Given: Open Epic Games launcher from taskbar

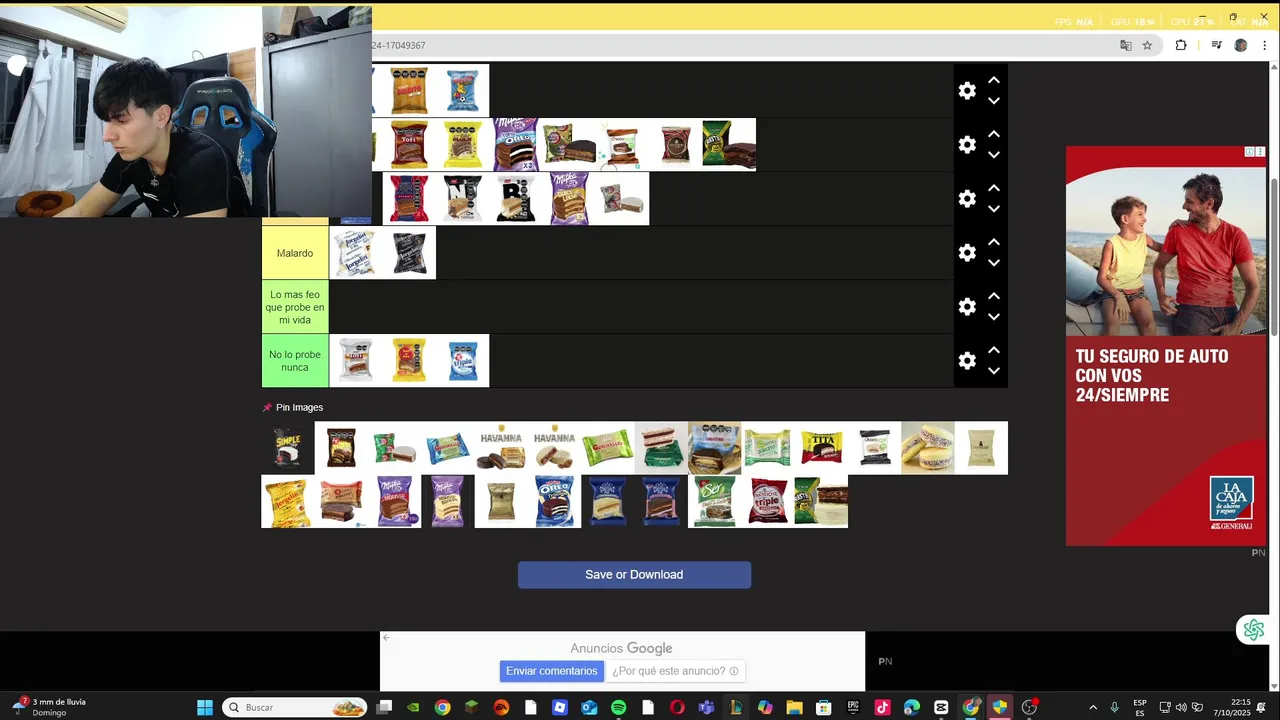Looking at the screenshot, I should pos(853,707).
